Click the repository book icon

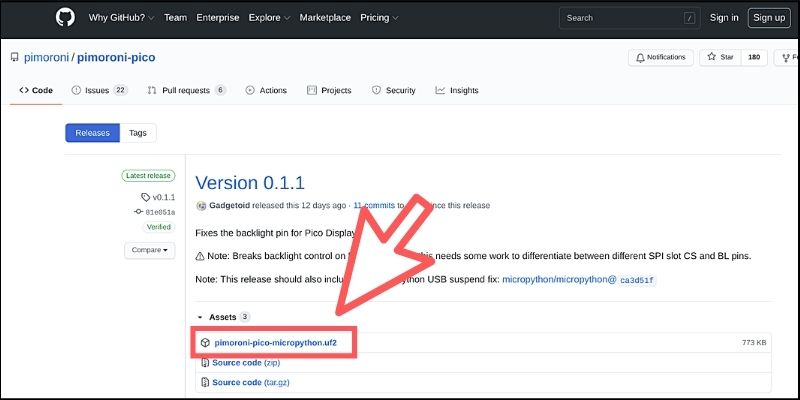[14, 57]
